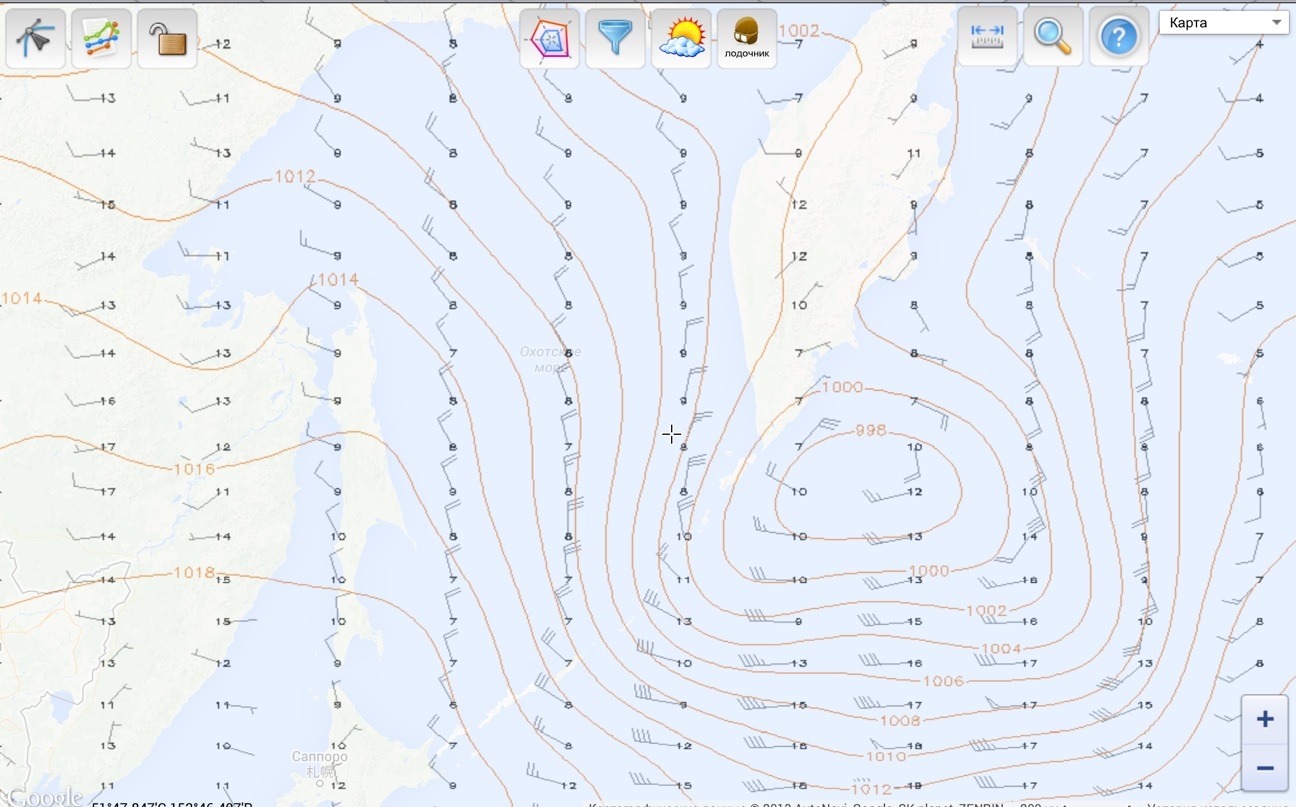Toggle the padlock lock icon
Viewport: 1296px width, 807px height.
[x=167, y=39]
